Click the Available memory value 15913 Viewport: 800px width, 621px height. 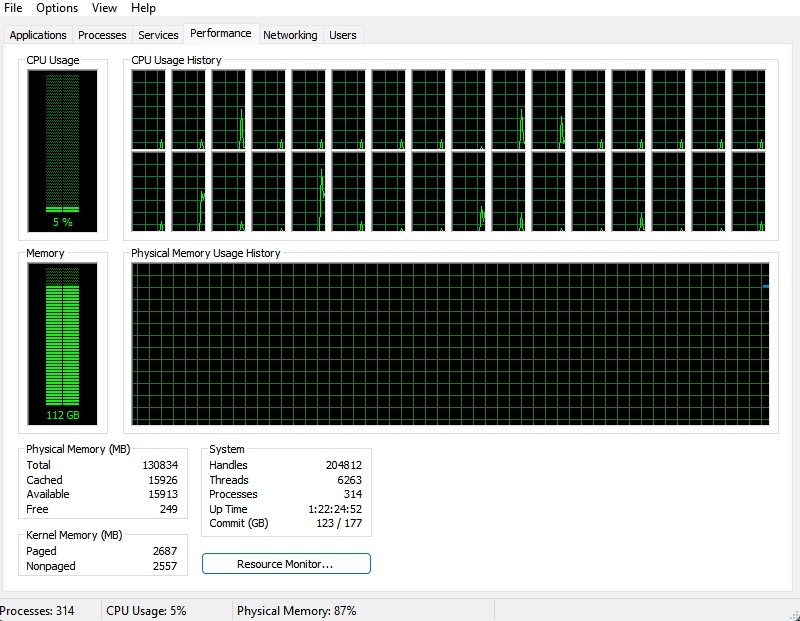163,494
